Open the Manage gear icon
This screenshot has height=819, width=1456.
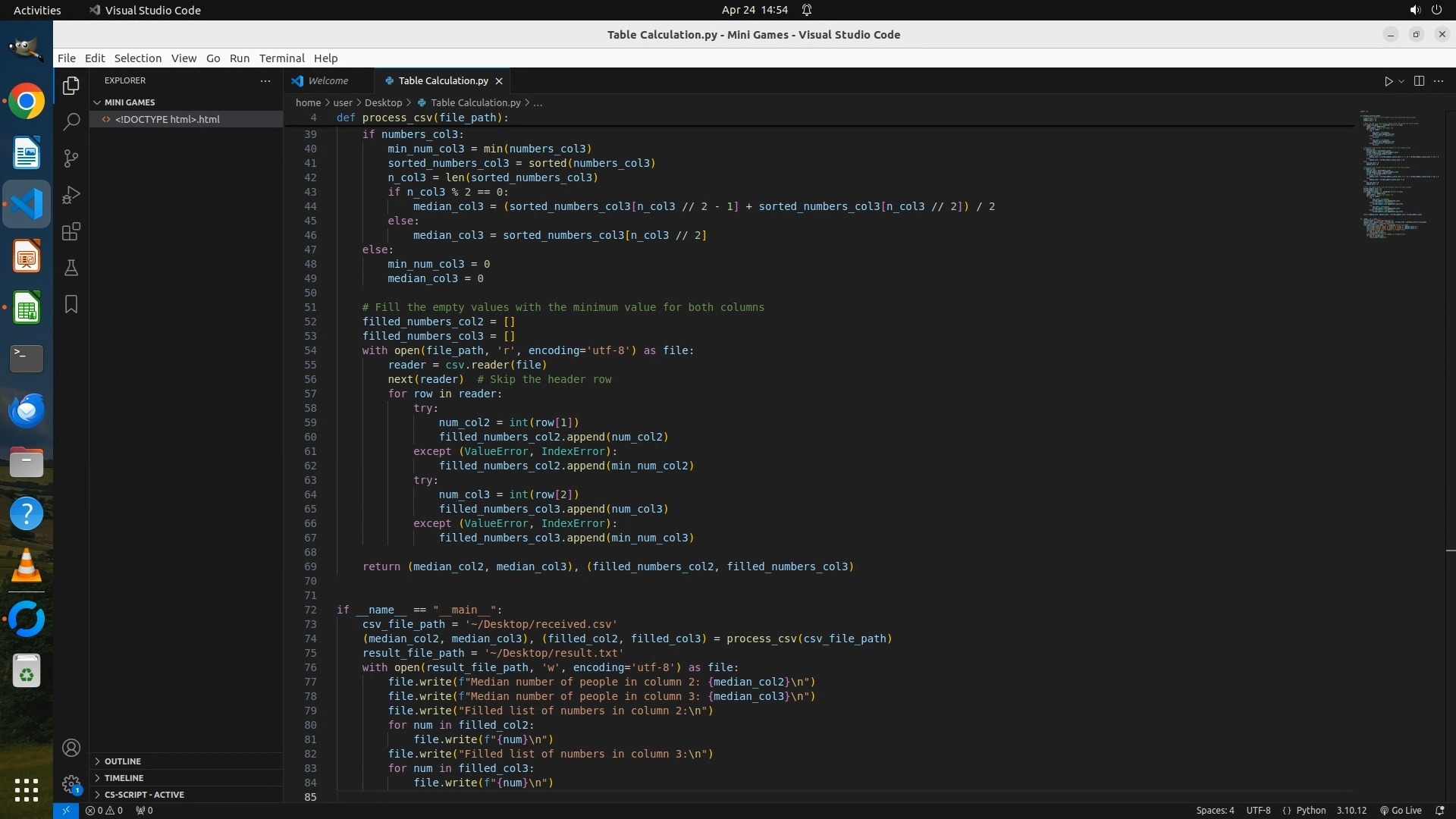(71, 784)
